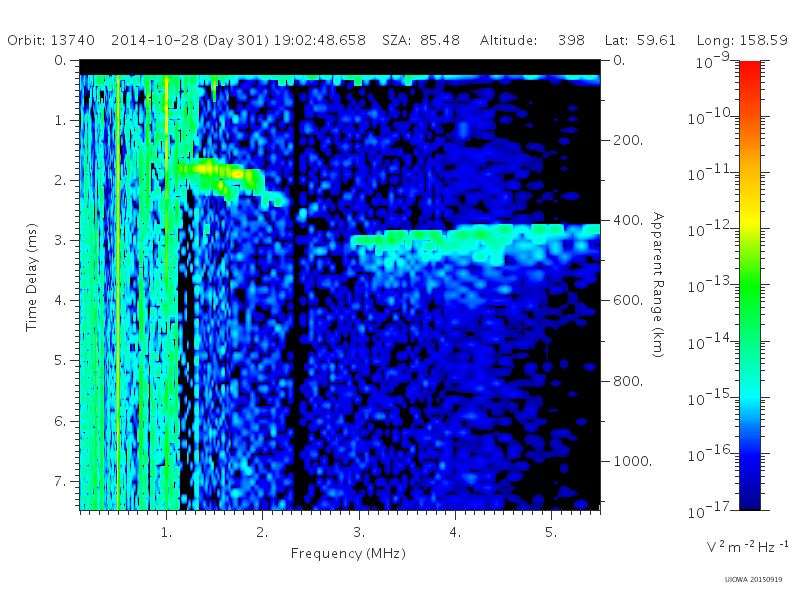Click the apparent range label '1000.'
Image resolution: width=800 pixels, height=600 pixels.
pos(633,461)
